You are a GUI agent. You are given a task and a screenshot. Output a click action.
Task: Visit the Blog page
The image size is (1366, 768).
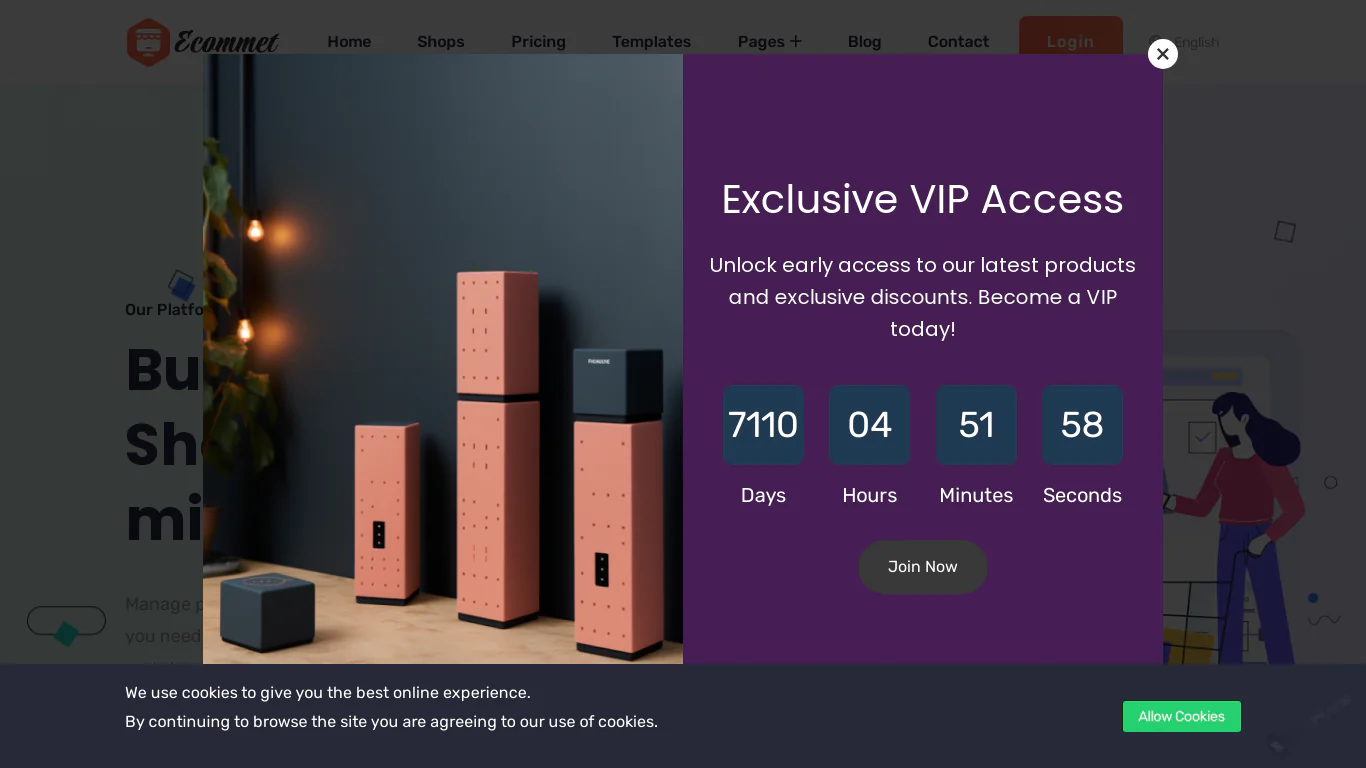click(864, 42)
